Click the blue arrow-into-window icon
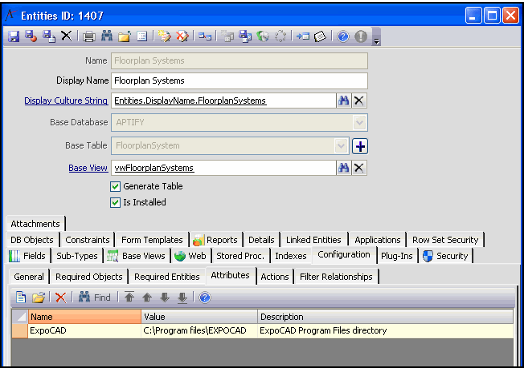This screenshot has height=376, width=528. (303, 36)
